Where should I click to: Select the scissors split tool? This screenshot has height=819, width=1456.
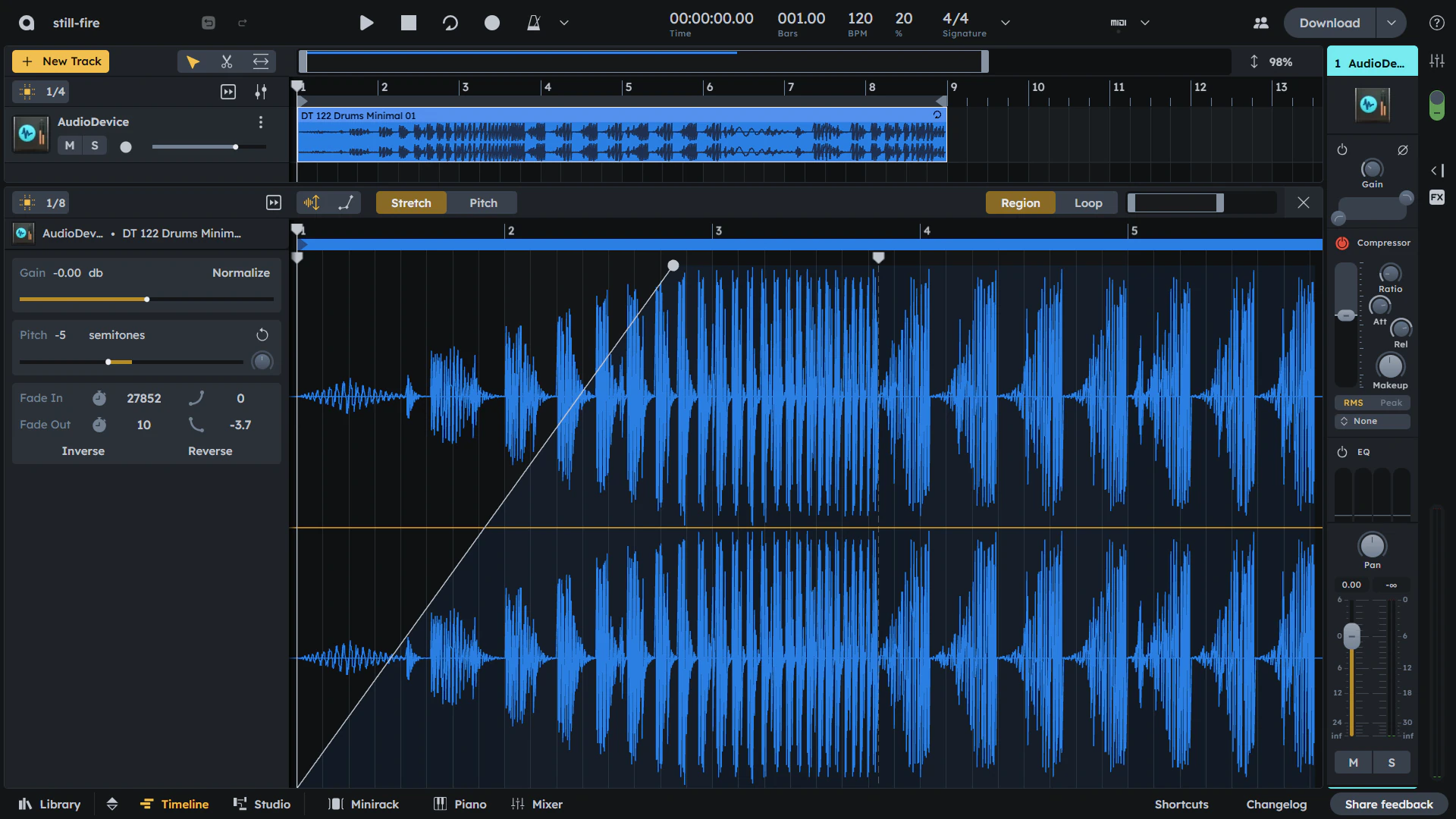[226, 61]
